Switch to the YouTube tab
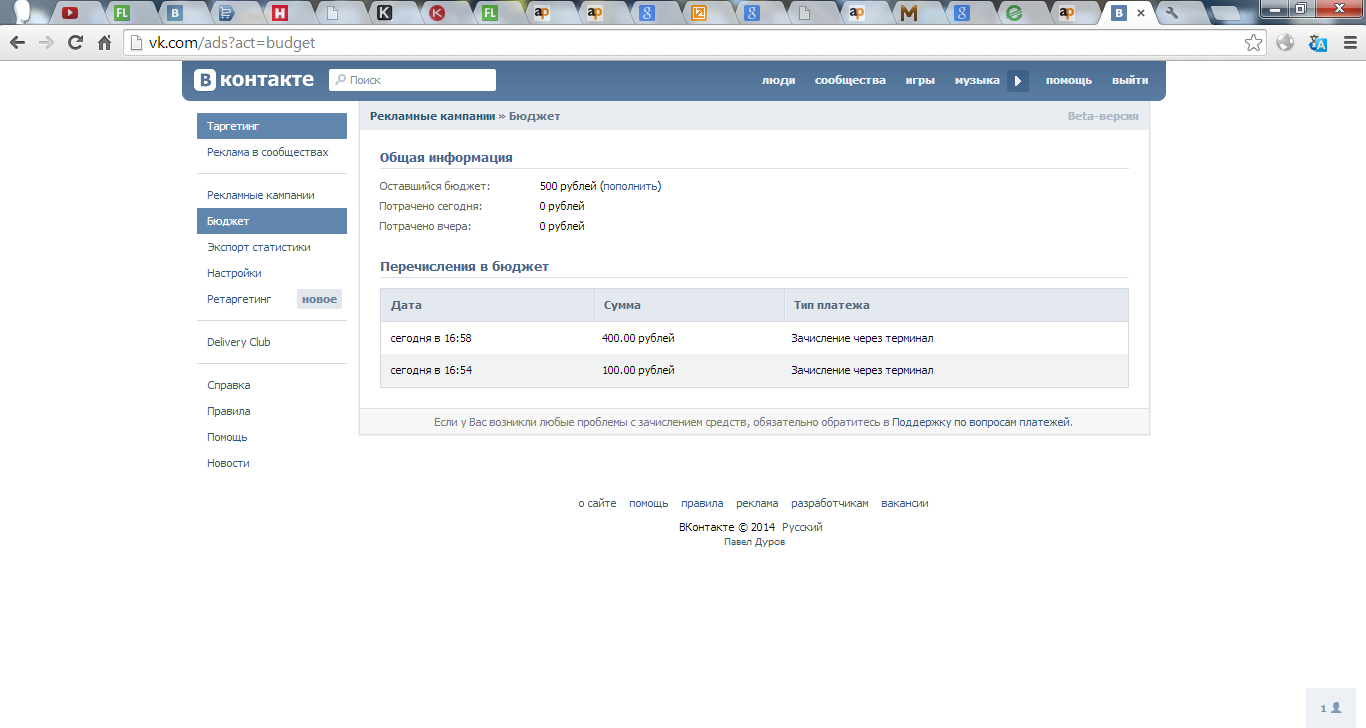The width and height of the screenshot is (1366, 728). tap(70, 13)
